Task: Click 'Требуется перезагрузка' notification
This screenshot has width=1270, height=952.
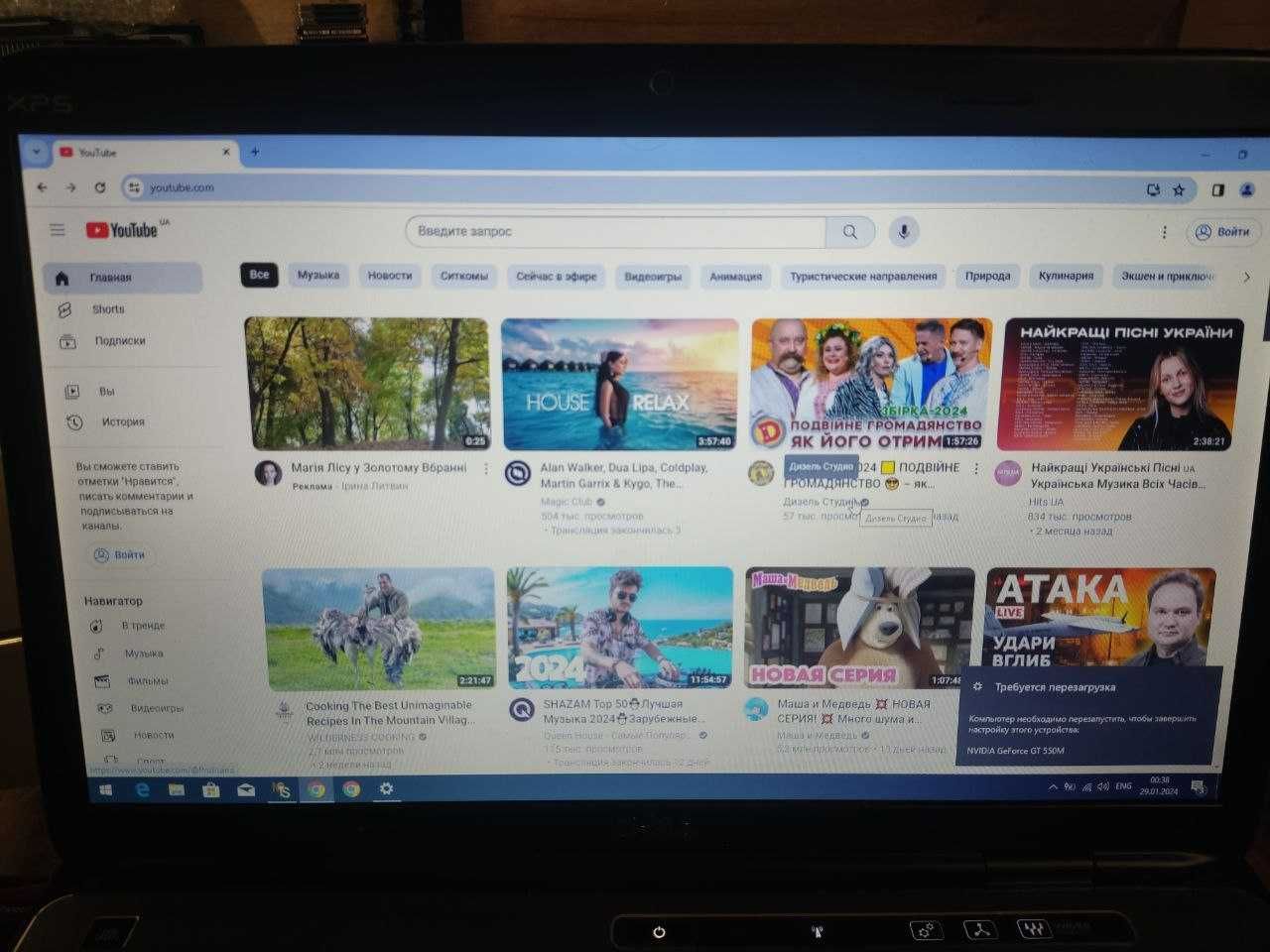Action: tap(1088, 716)
